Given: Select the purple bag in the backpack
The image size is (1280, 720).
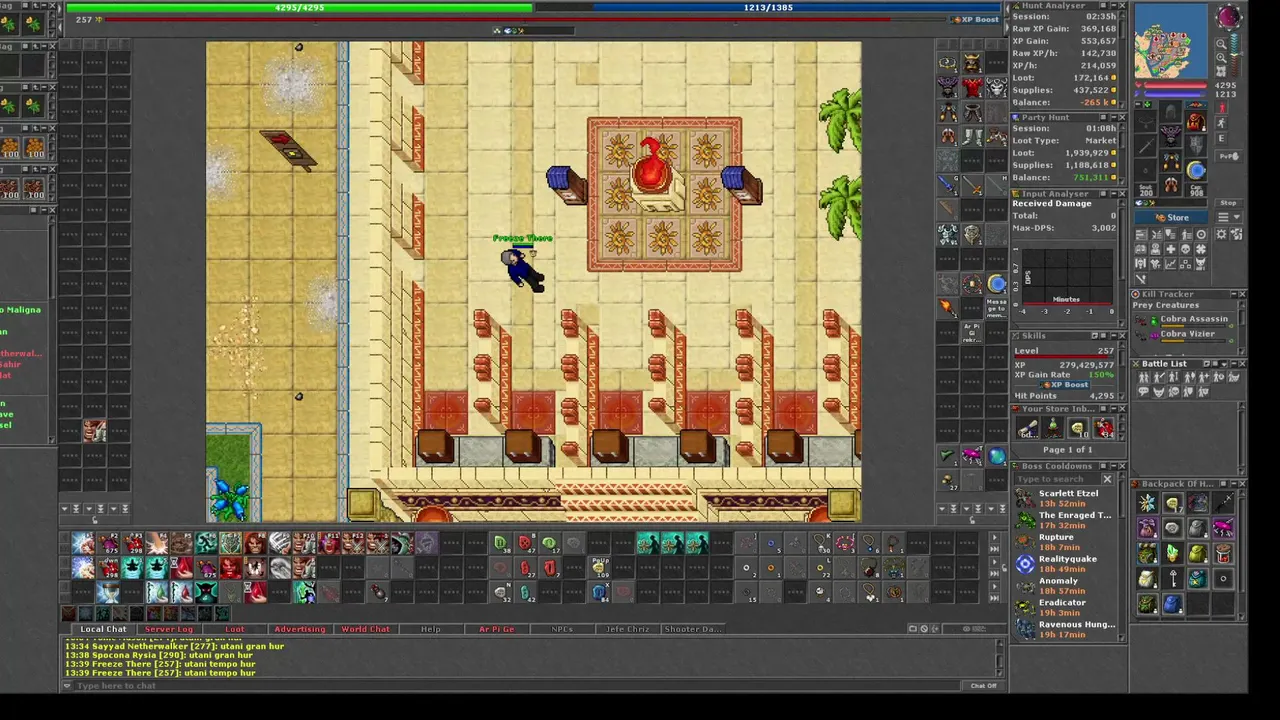Looking at the screenshot, I should coord(1147,528).
